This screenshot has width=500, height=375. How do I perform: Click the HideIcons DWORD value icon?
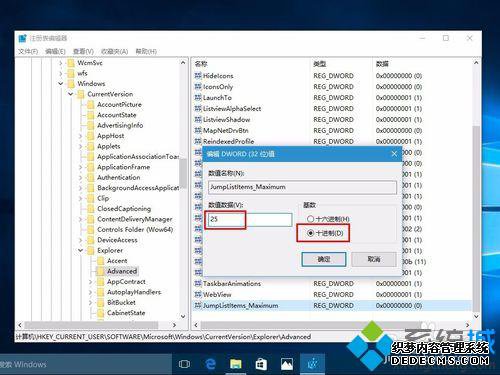[198, 76]
